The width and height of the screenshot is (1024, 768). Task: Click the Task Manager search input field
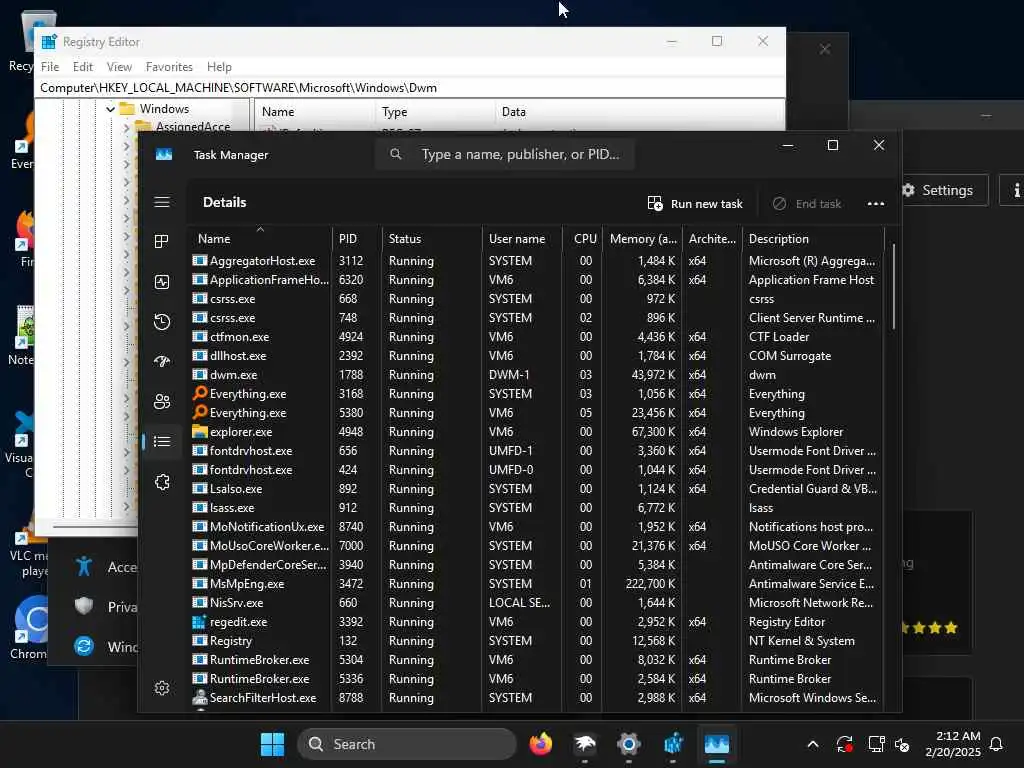pyautogui.click(x=504, y=154)
